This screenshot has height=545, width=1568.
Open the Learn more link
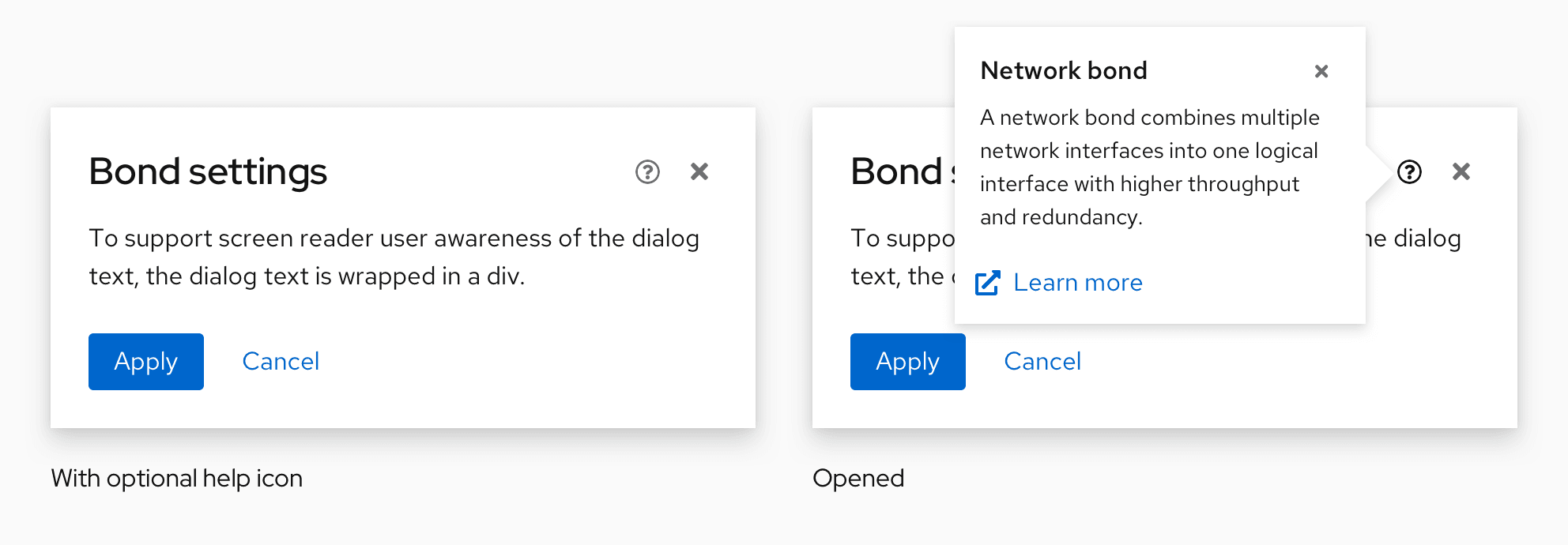coord(1077,283)
